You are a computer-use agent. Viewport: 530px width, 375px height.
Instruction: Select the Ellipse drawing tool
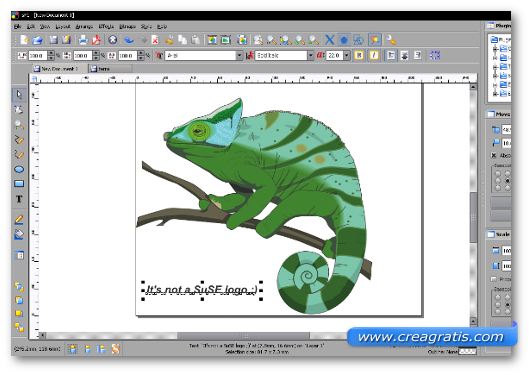tap(19, 169)
